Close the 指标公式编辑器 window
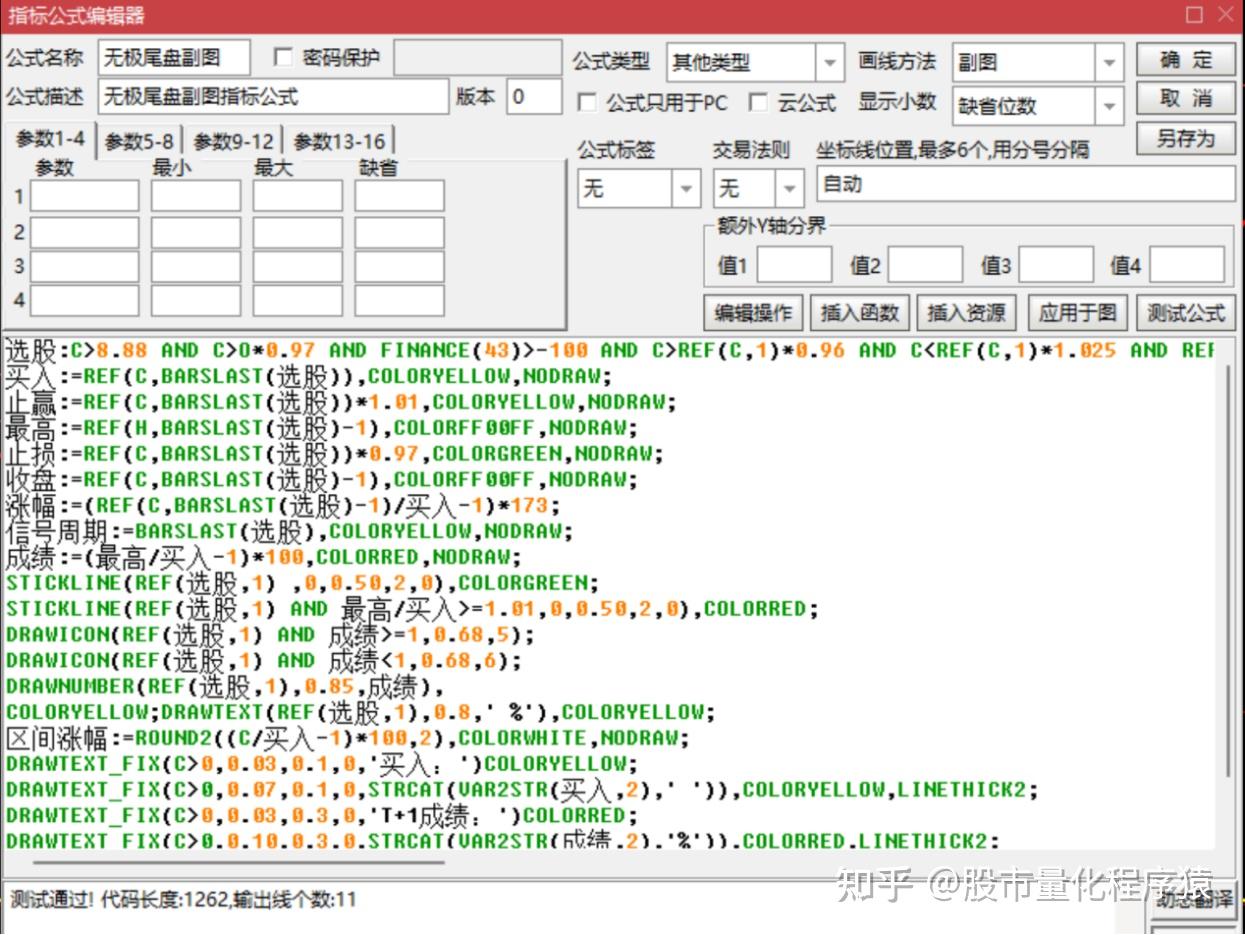Image resolution: width=1245 pixels, height=935 pixels. (1225, 14)
